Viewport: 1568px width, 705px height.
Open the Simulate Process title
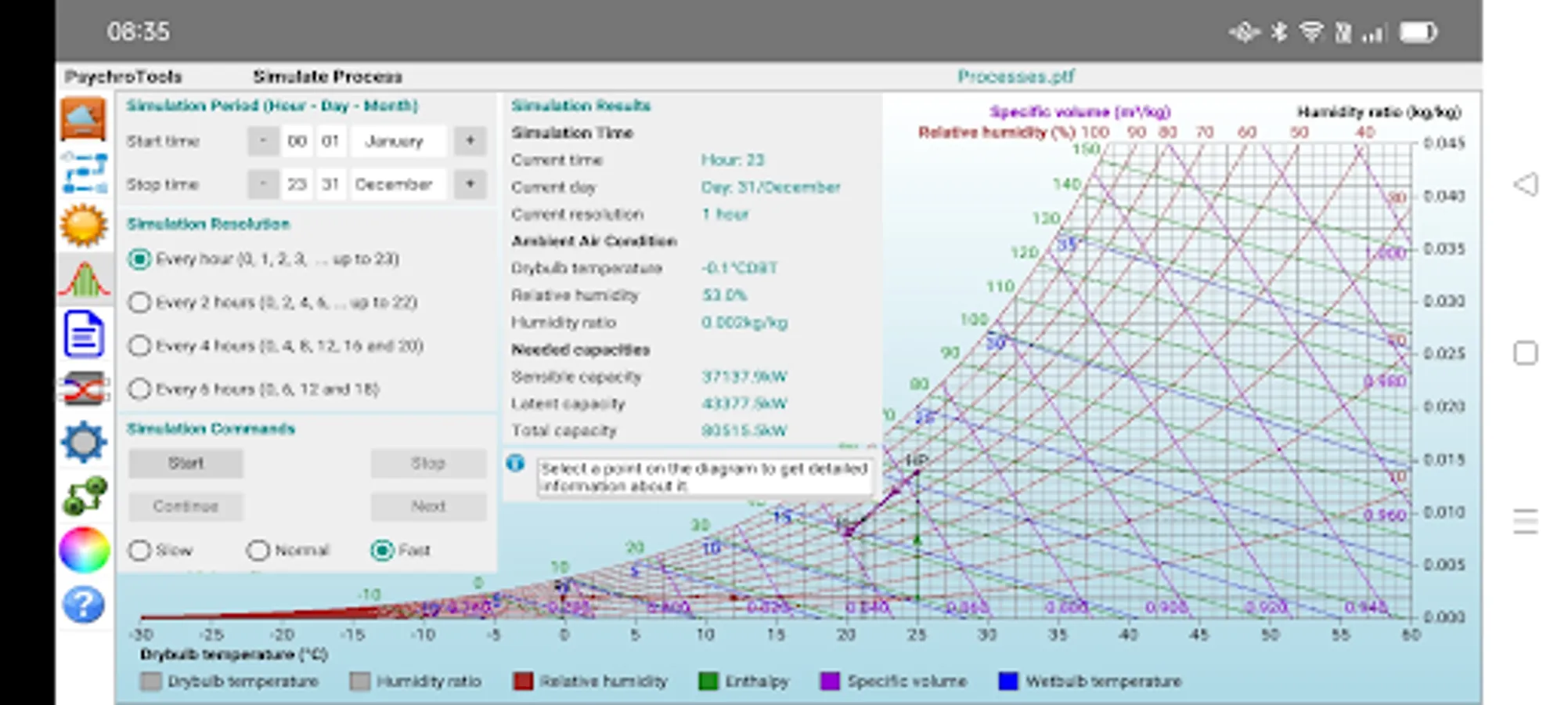[x=327, y=77]
